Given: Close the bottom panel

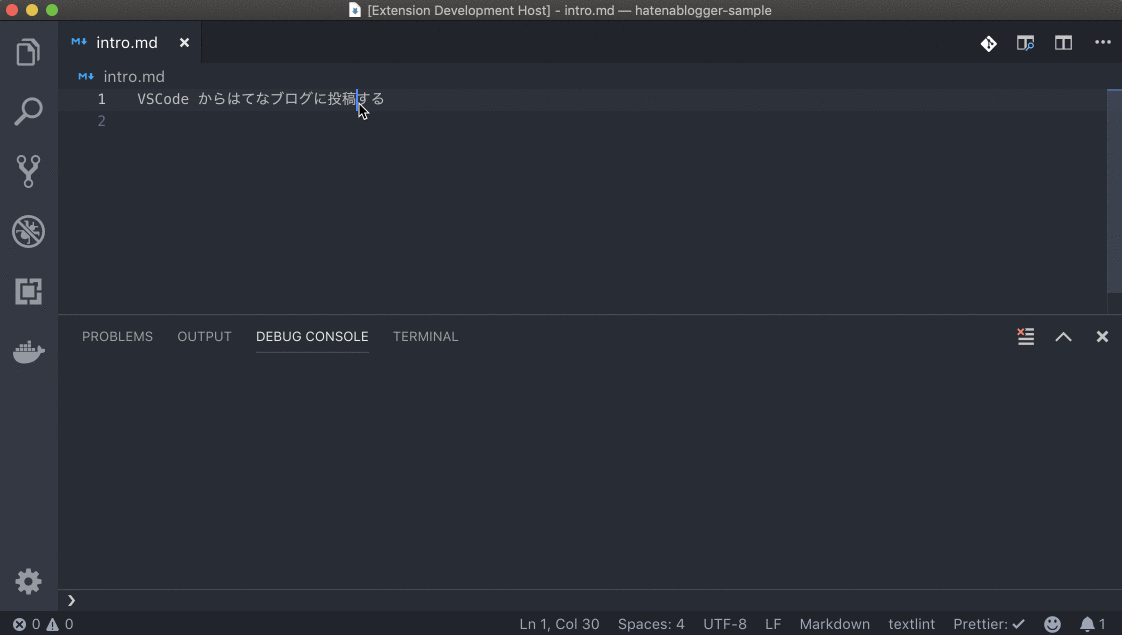Looking at the screenshot, I should coord(1102,336).
